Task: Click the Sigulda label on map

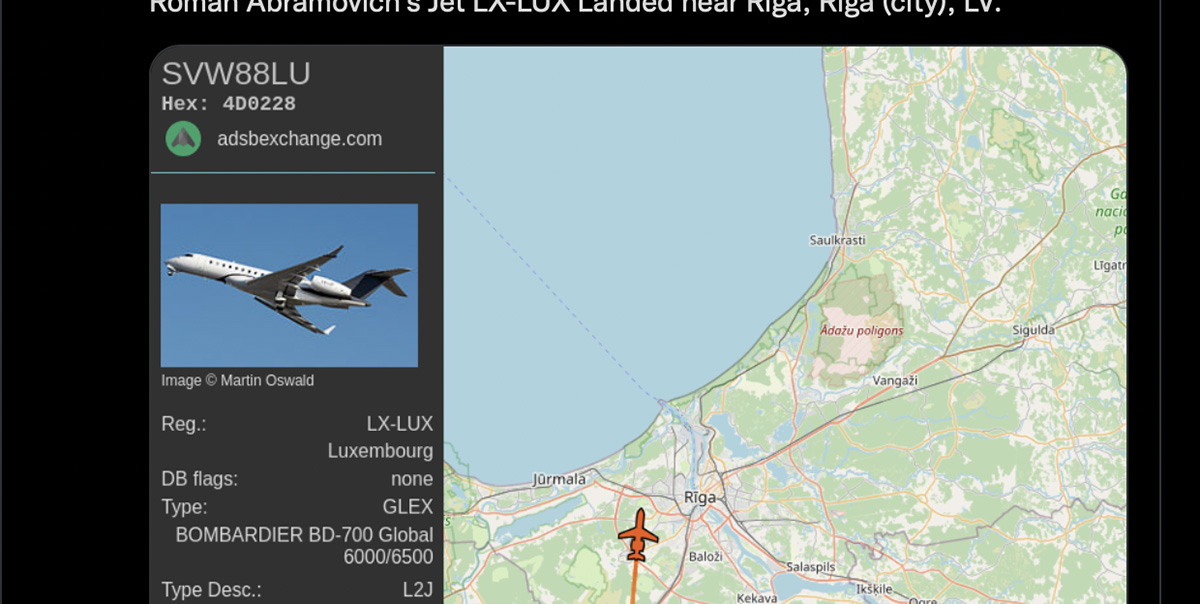Action: pyautogui.click(x=1033, y=329)
